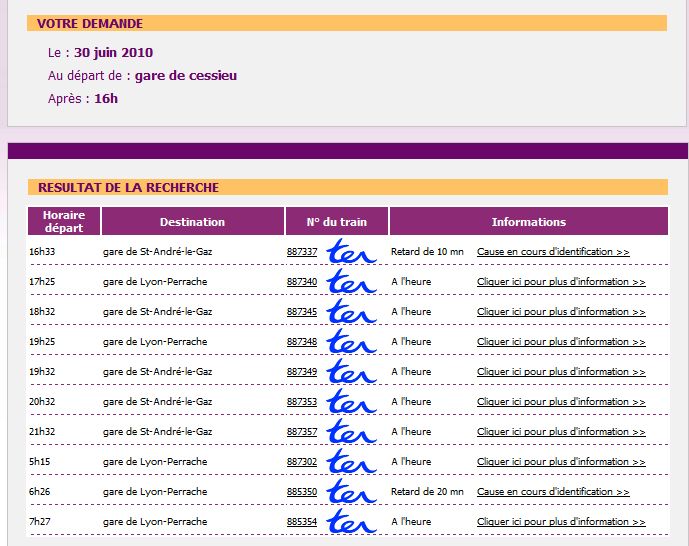View delay cause for the 16h33 train

pos(553,252)
